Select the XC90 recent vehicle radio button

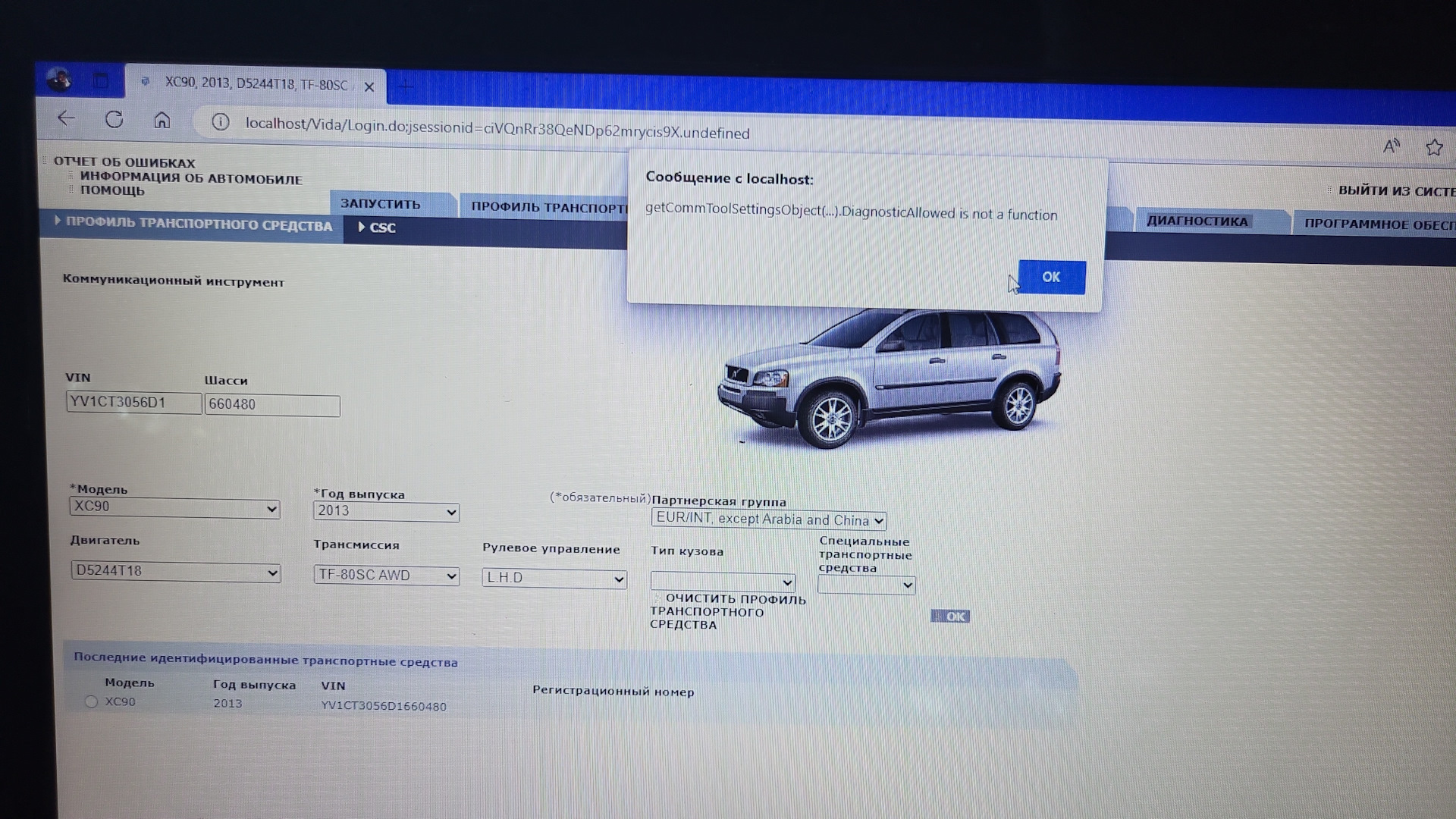pos(92,701)
